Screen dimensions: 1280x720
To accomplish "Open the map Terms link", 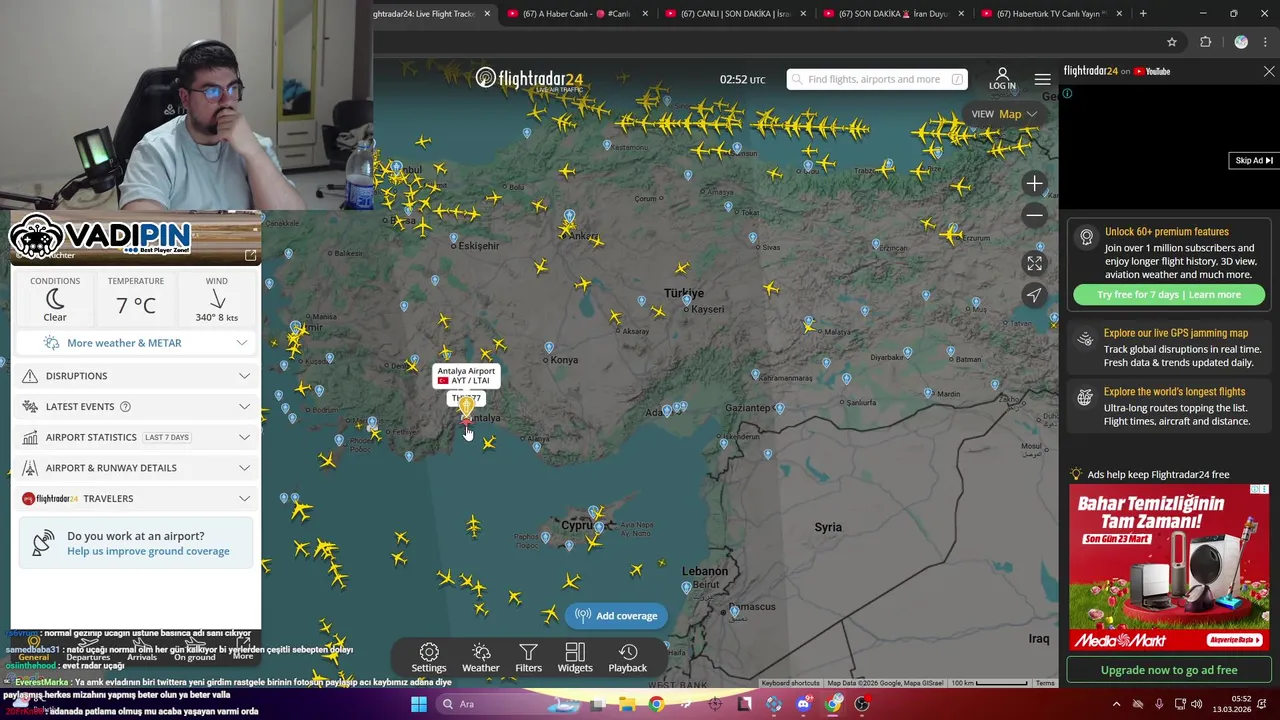I will (x=1045, y=683).
